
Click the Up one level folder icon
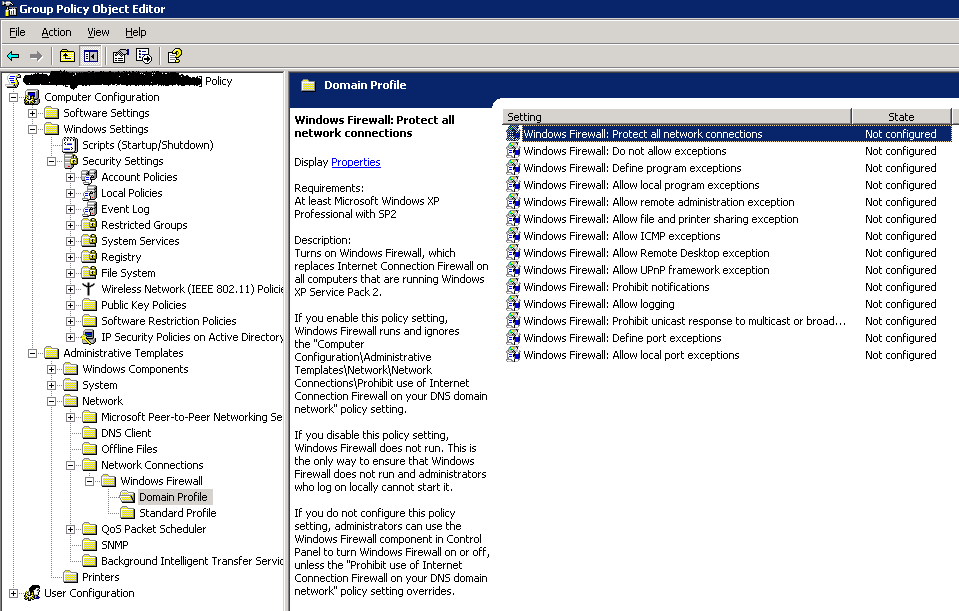click(67, 56)
